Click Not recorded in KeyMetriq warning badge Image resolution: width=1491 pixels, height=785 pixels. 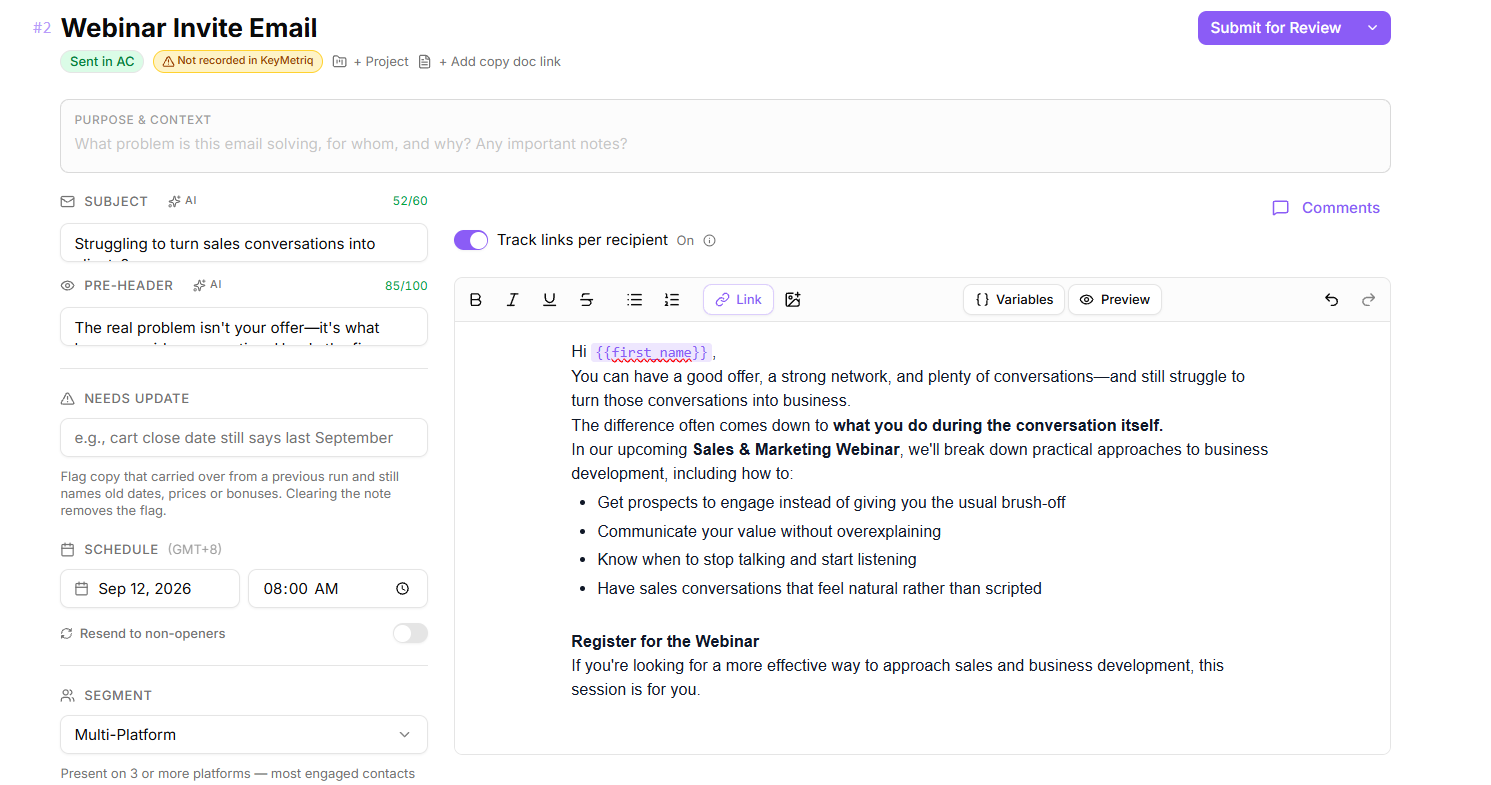pyautogui.click(x=238, y=61)
